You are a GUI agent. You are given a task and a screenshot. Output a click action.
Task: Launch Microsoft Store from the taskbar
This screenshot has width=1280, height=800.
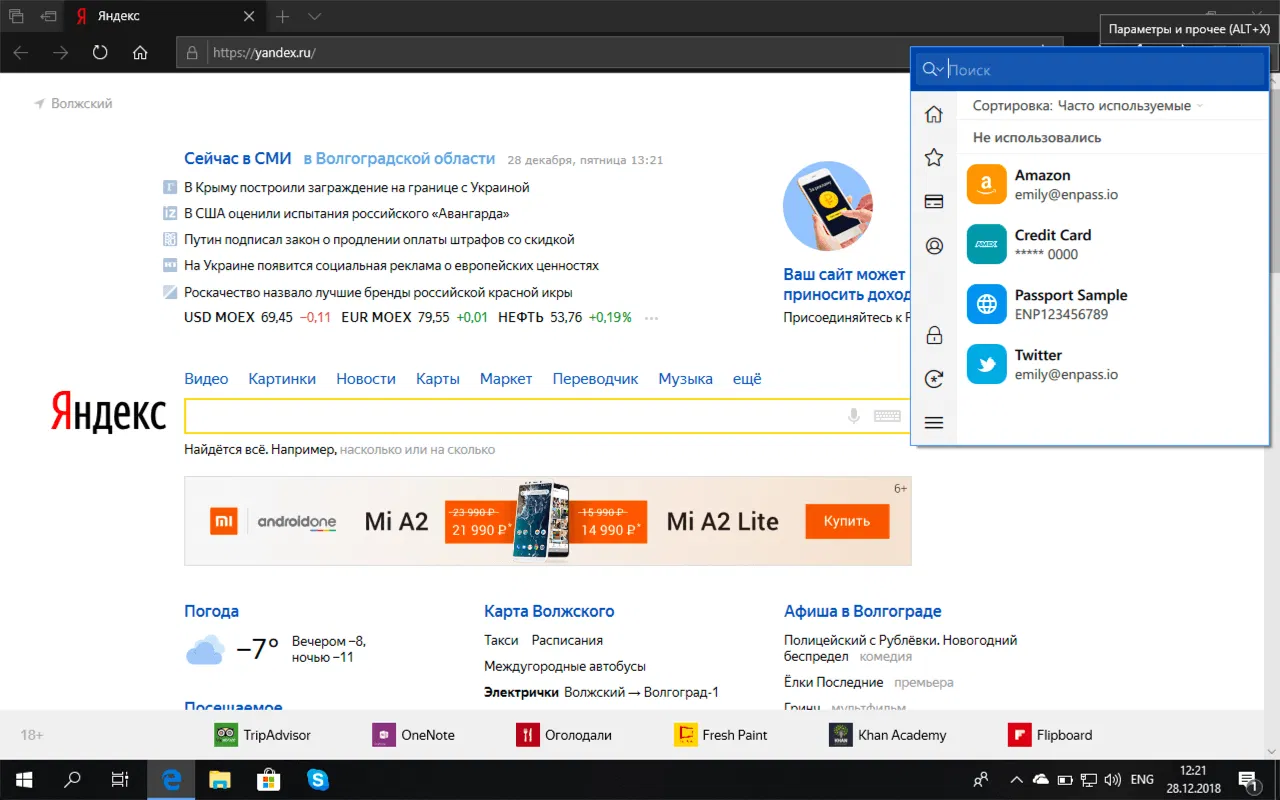269,780
